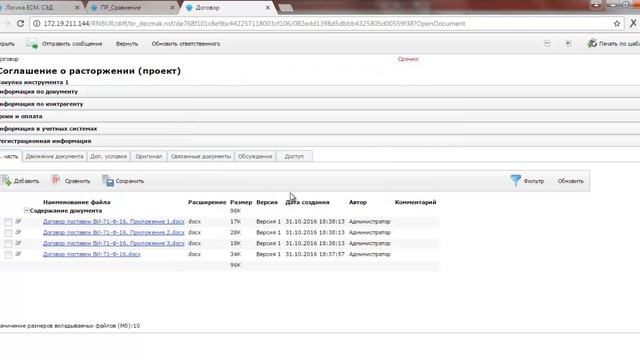Viewport: 640px width, 360px height.
Task: Click size value 17K
Action: [236, 221]
